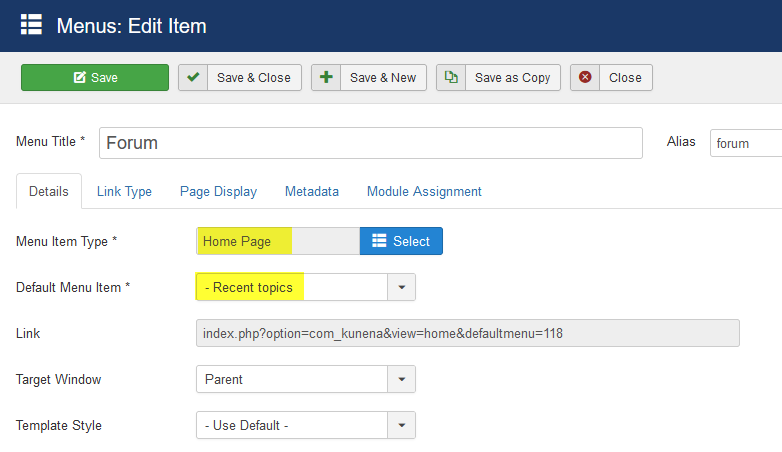Click the checkmark icon on Save & Close

click(193, 78)
